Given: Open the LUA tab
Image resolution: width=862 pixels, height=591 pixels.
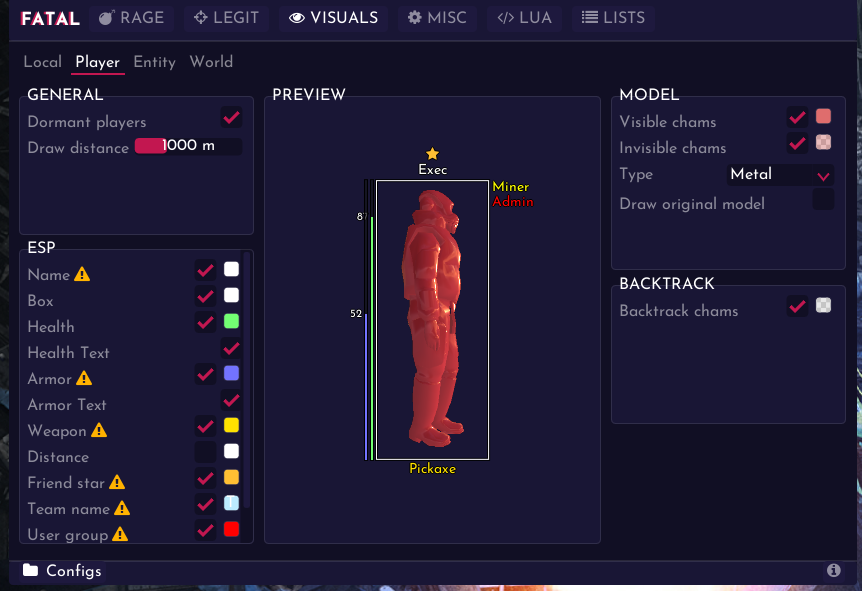Looking at the screenshot, I should [524, 18].
